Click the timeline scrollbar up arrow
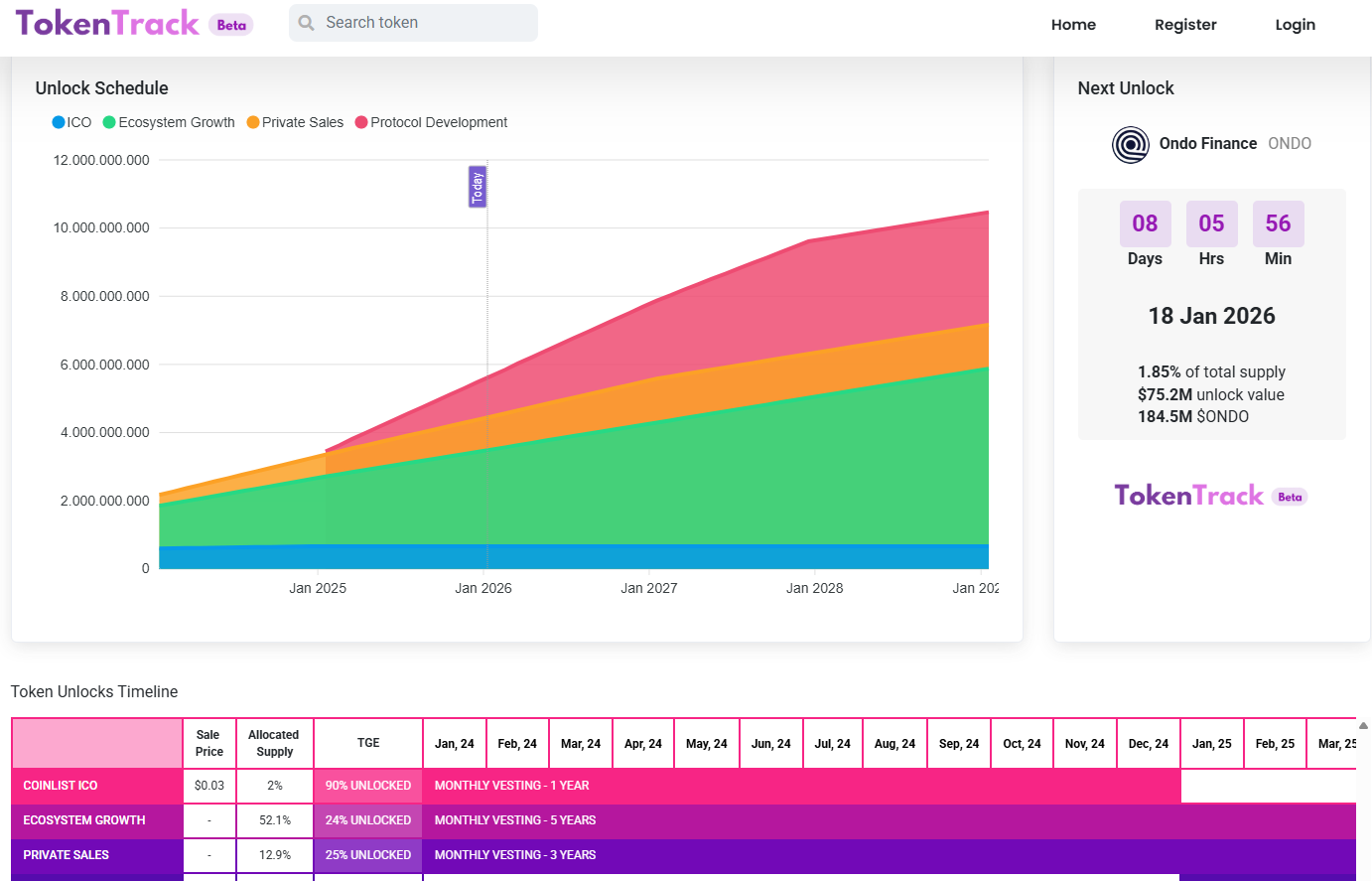1372x881 pixels. 1364,725
